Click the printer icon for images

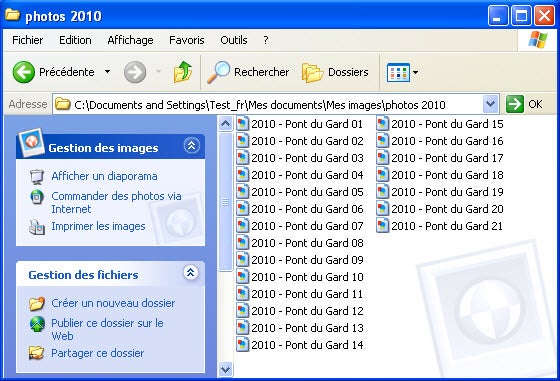[x=37, y=227]
